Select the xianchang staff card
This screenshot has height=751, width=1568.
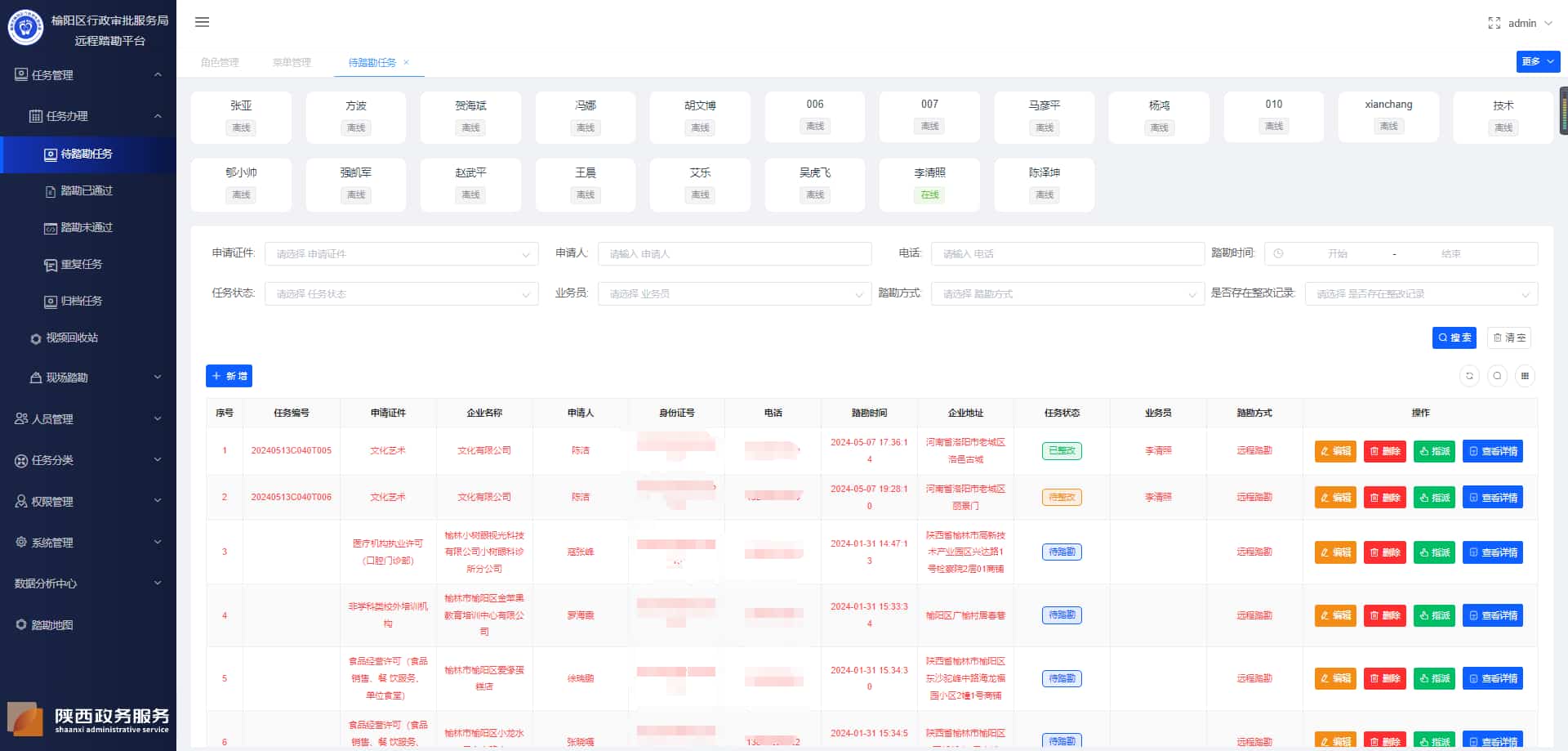[x=1388, y=117]
